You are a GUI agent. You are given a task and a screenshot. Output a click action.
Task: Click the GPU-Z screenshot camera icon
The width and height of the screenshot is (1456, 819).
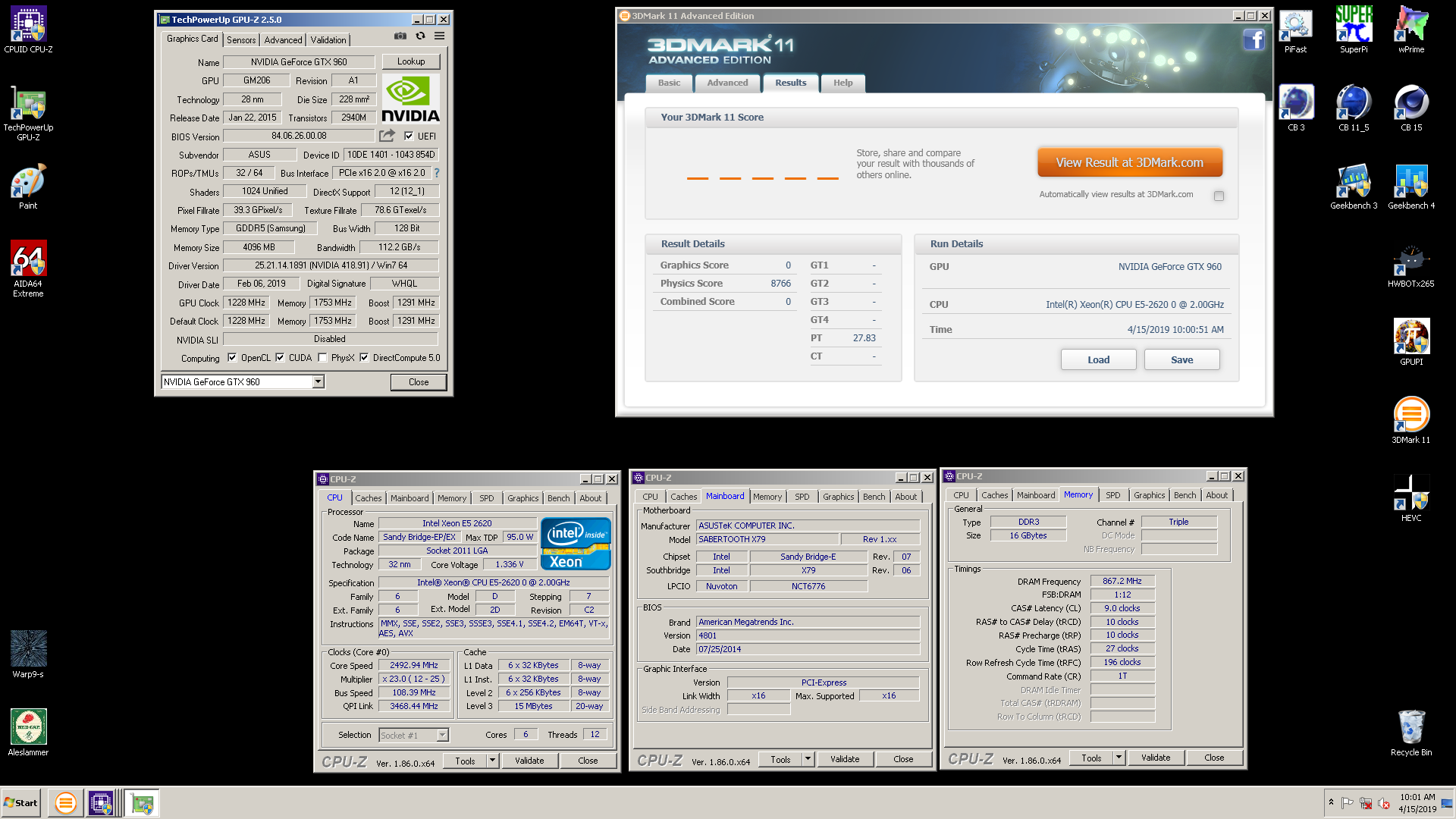click(400, 36)
